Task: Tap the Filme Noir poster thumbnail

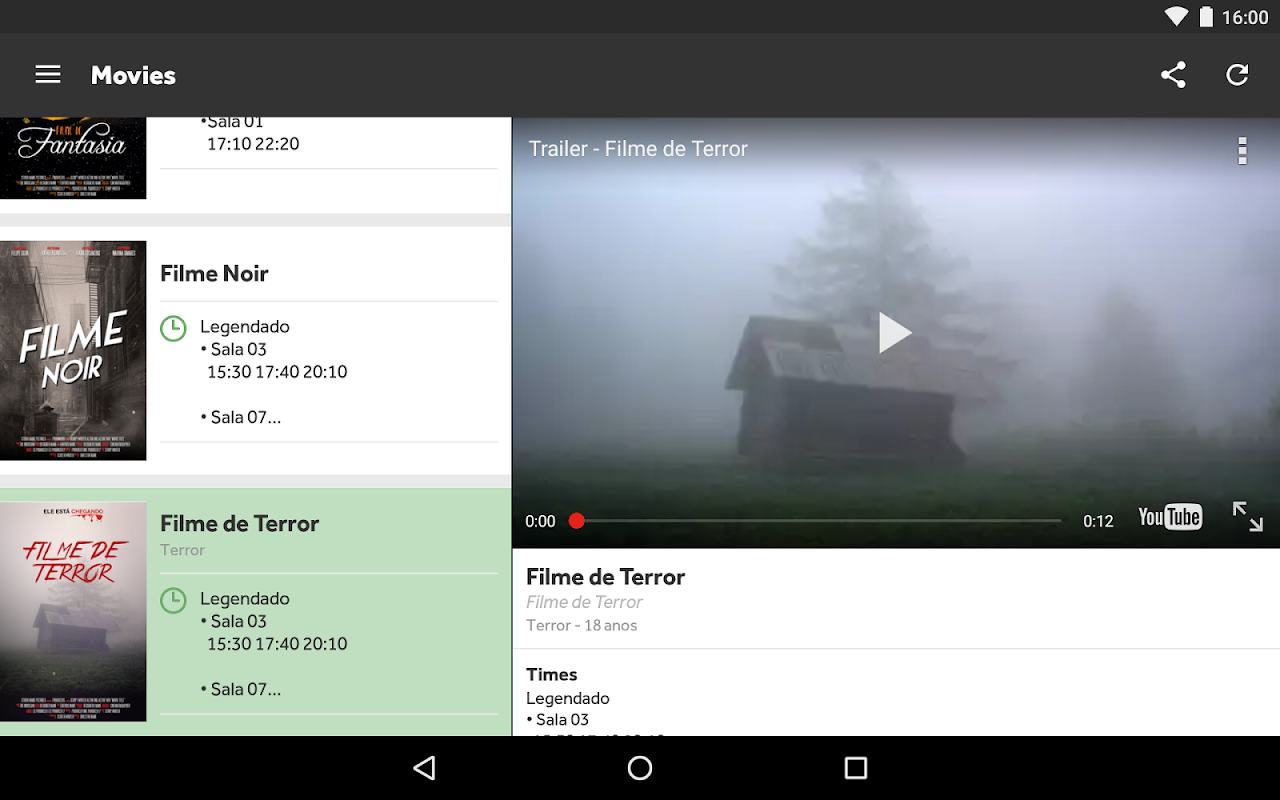Action: click(x=73, y=350)
